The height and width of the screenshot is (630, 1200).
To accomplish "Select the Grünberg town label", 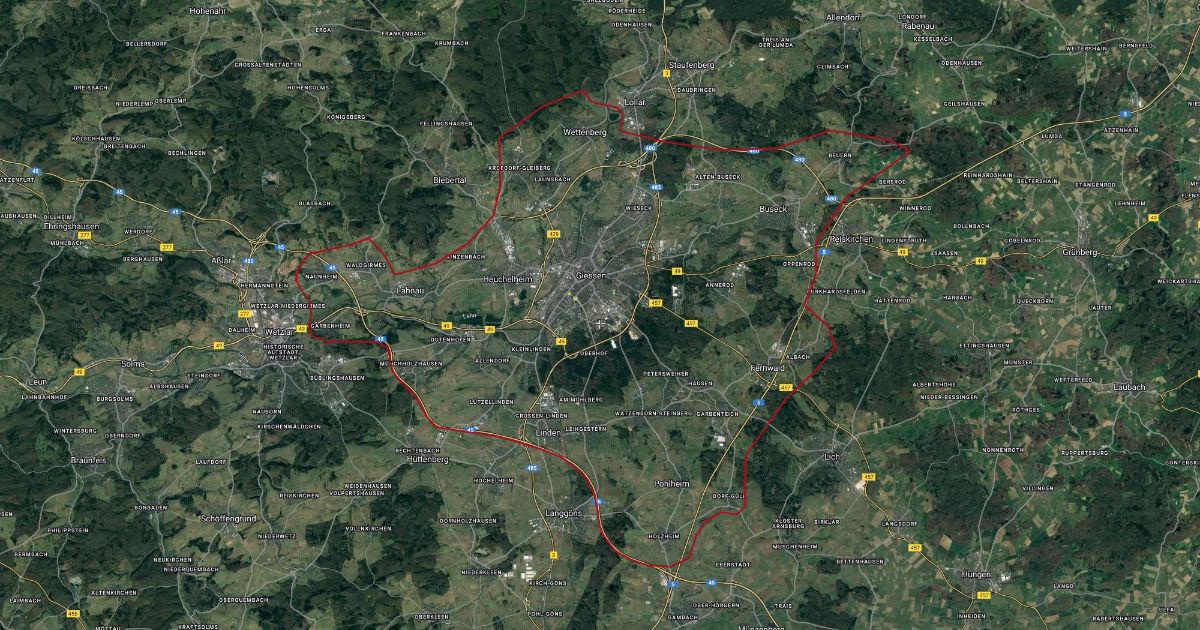I will pyautogui.click(x=1079, y=252).
